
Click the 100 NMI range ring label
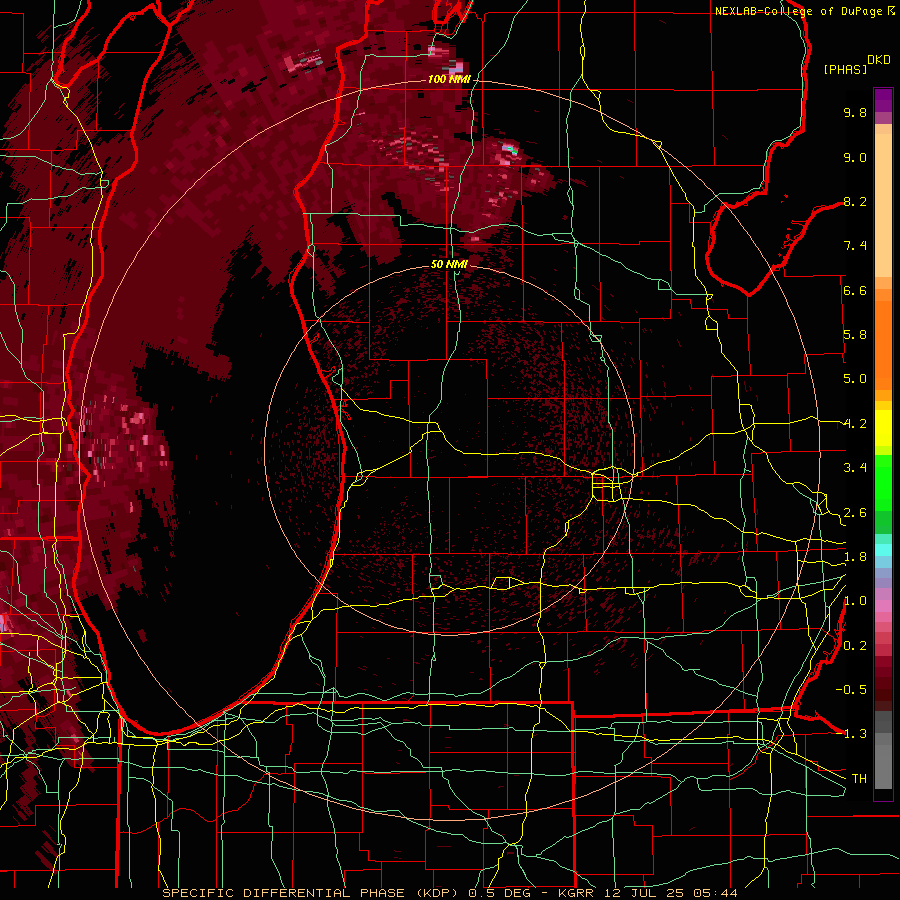point(449,79)
